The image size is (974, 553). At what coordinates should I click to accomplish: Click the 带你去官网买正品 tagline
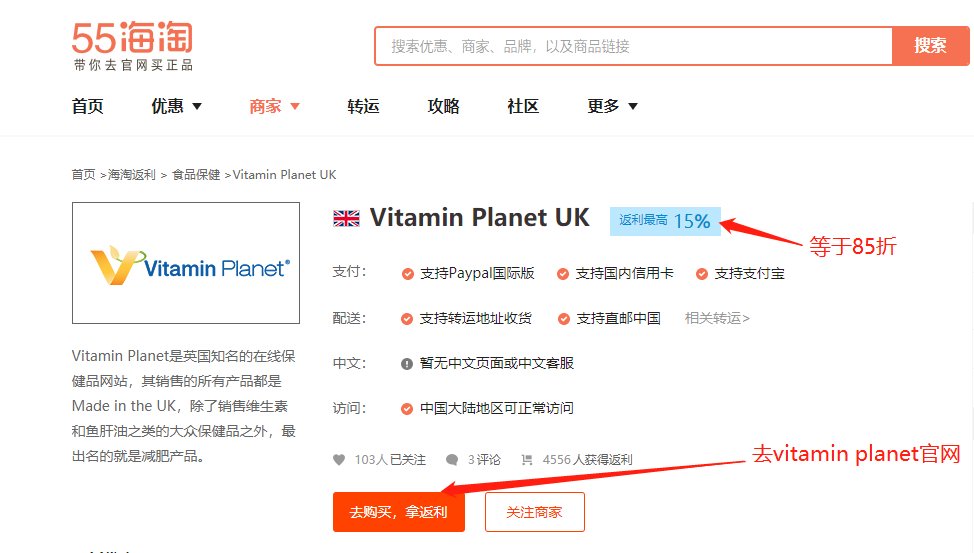(x=133, y=65)
